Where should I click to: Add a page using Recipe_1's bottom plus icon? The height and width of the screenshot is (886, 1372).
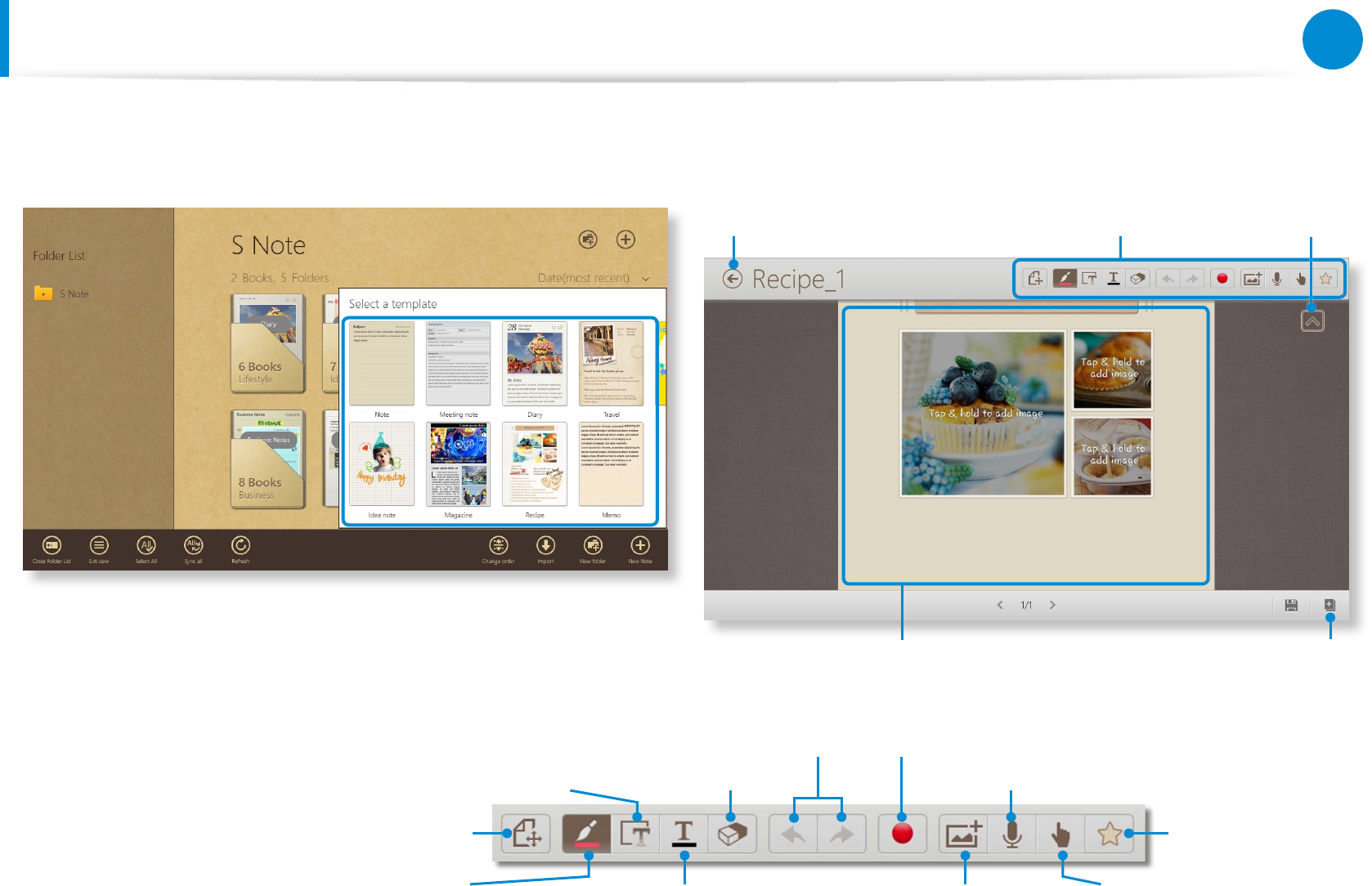point(1329,605)
